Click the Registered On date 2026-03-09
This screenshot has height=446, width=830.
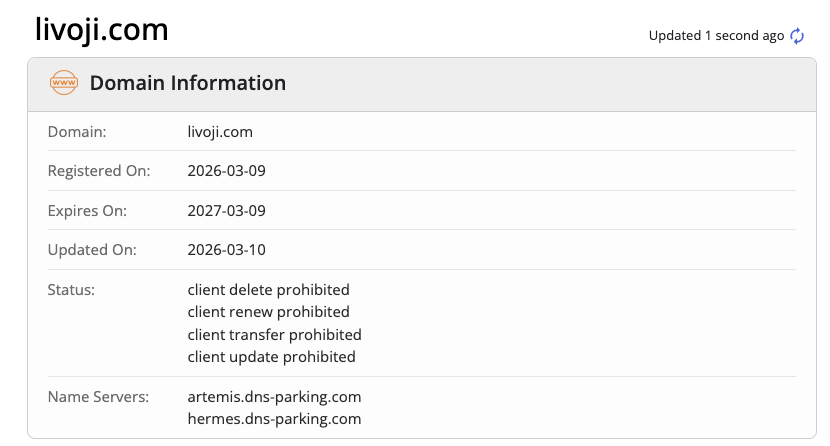227,171
